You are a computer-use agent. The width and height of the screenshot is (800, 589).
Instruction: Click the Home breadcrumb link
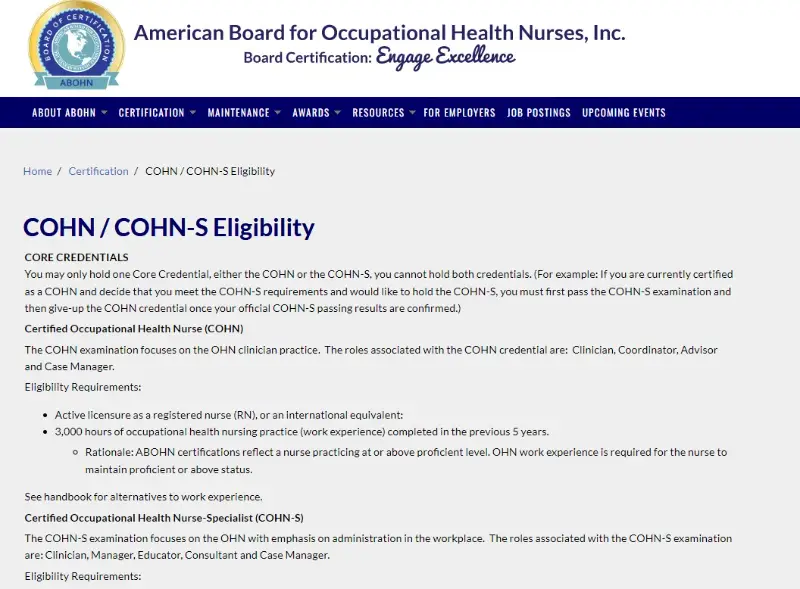click(x=37, y=171)
